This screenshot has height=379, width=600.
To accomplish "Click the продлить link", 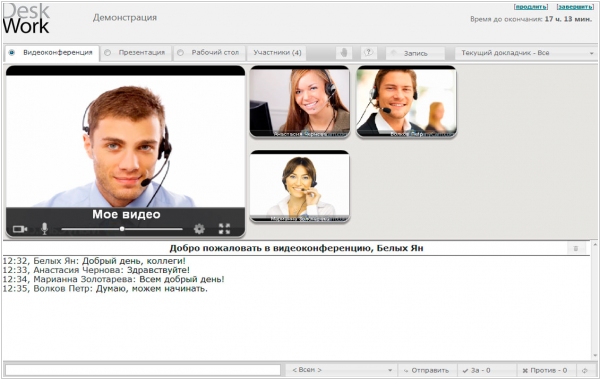I will pos(531,7).
